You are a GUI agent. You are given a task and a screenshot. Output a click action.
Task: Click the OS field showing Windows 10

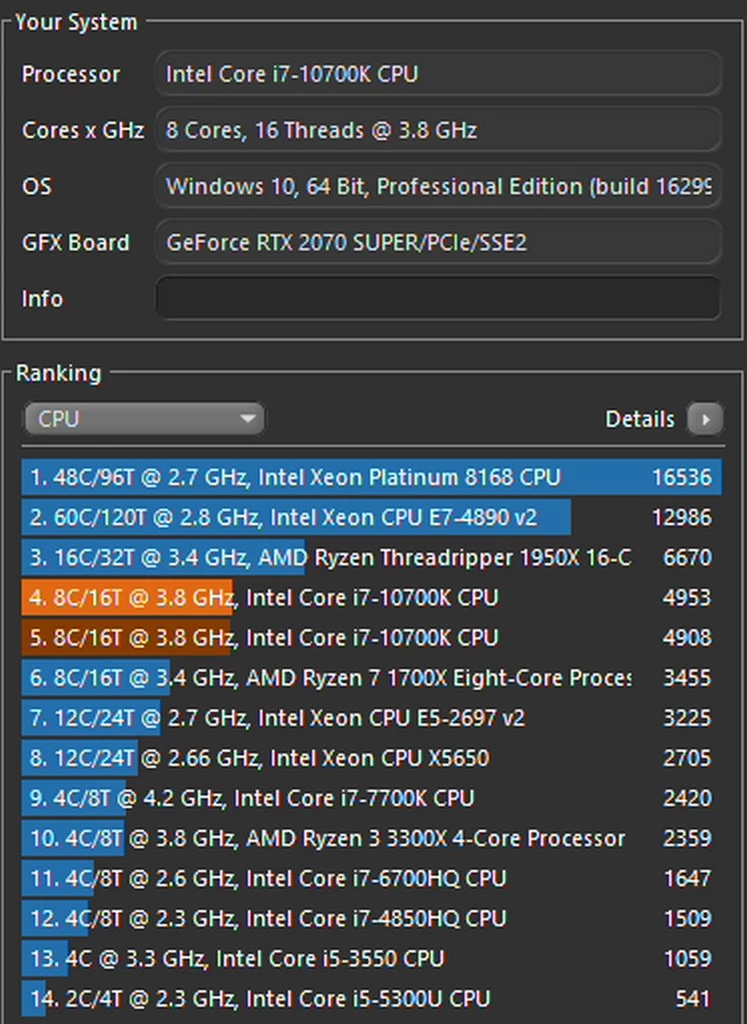pos(438,186)
